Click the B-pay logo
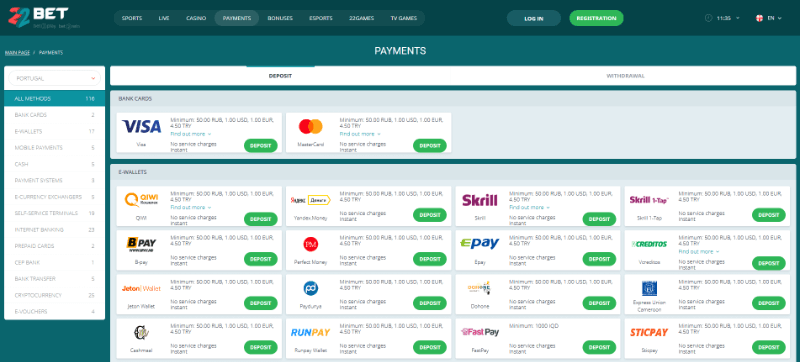The height and width of the screenshot is (362, 800). point(141,244)
